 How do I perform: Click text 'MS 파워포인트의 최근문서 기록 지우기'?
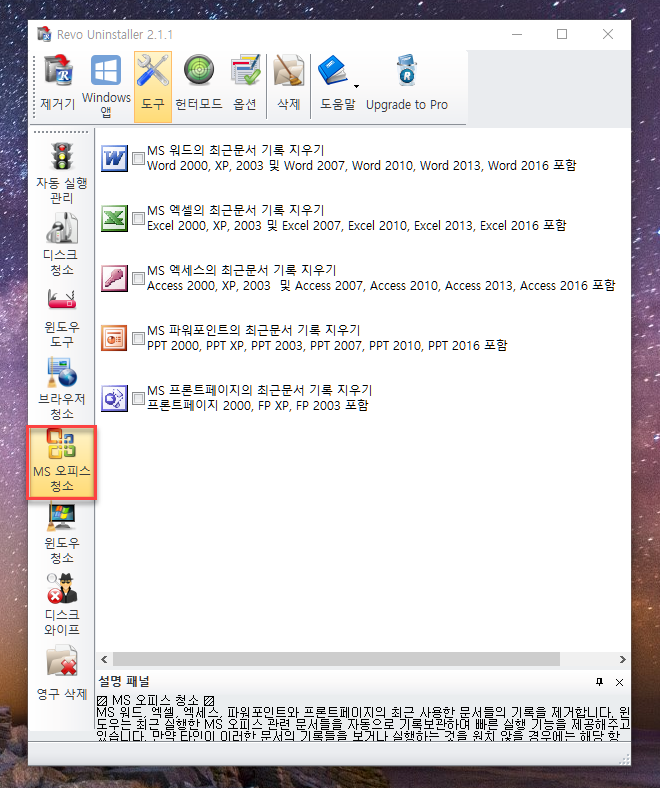pos(254,330)
